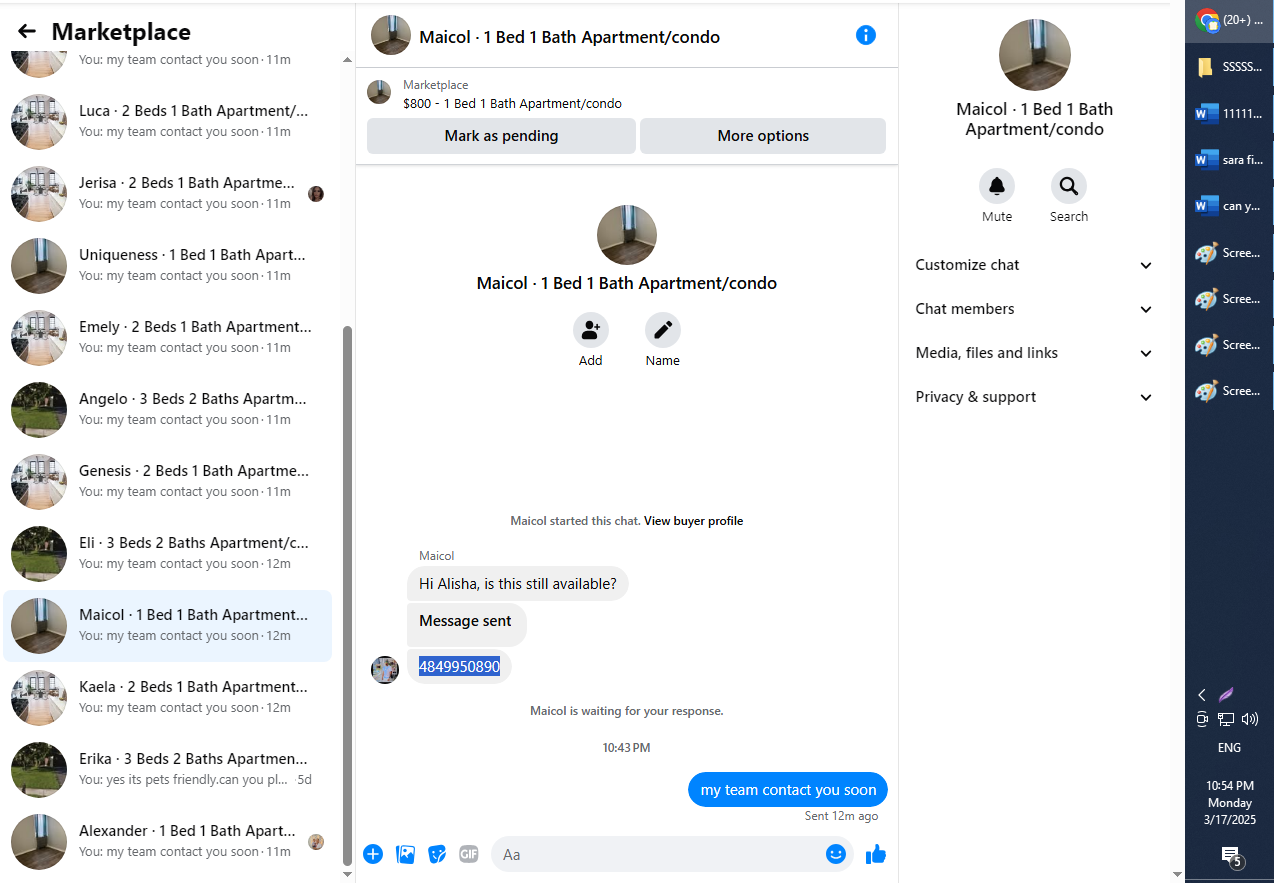Open the $800 1 Bed 1 Bath listing link

point(512,104)
